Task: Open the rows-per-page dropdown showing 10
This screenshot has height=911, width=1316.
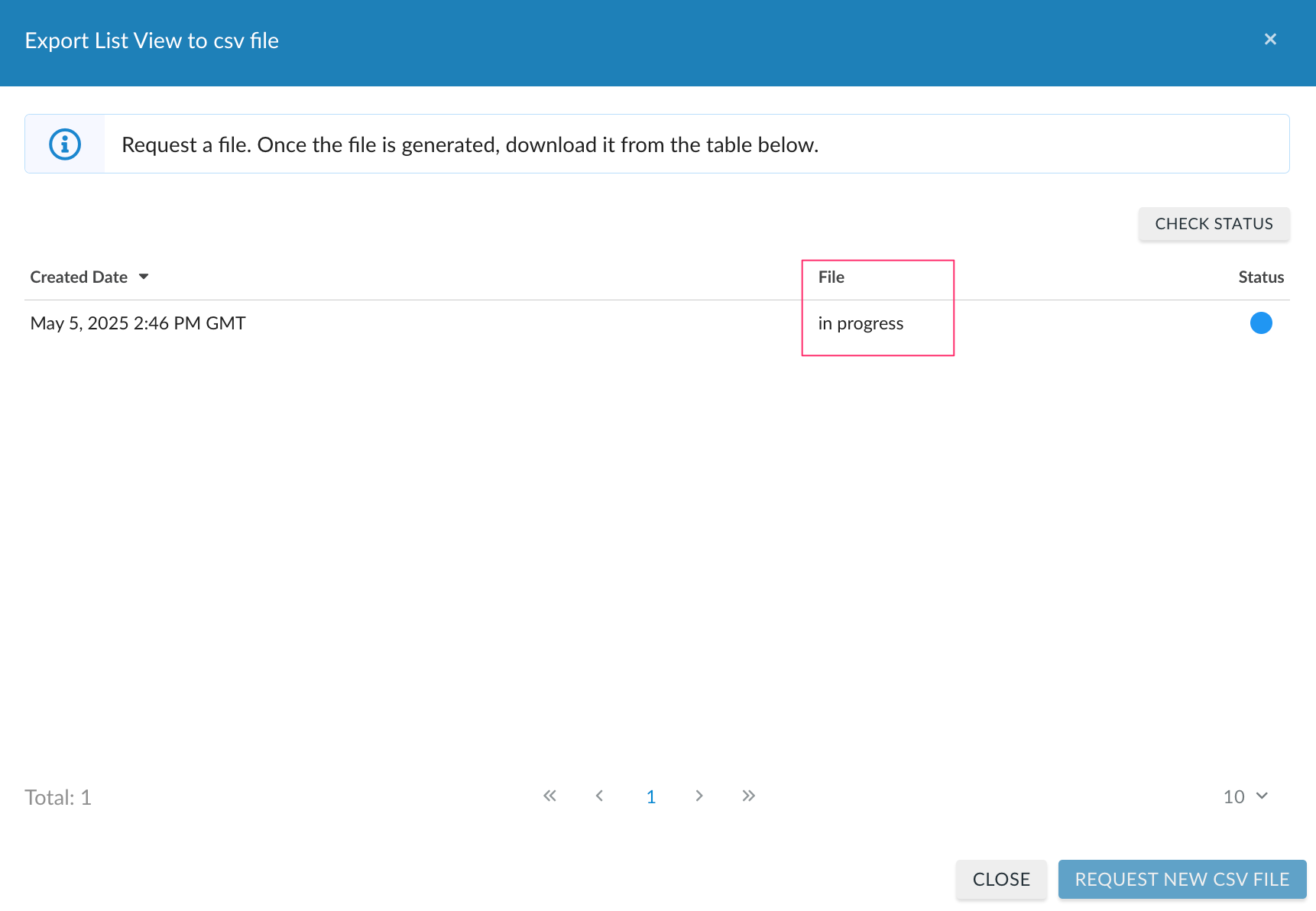Action: (x=1245, y=797)
